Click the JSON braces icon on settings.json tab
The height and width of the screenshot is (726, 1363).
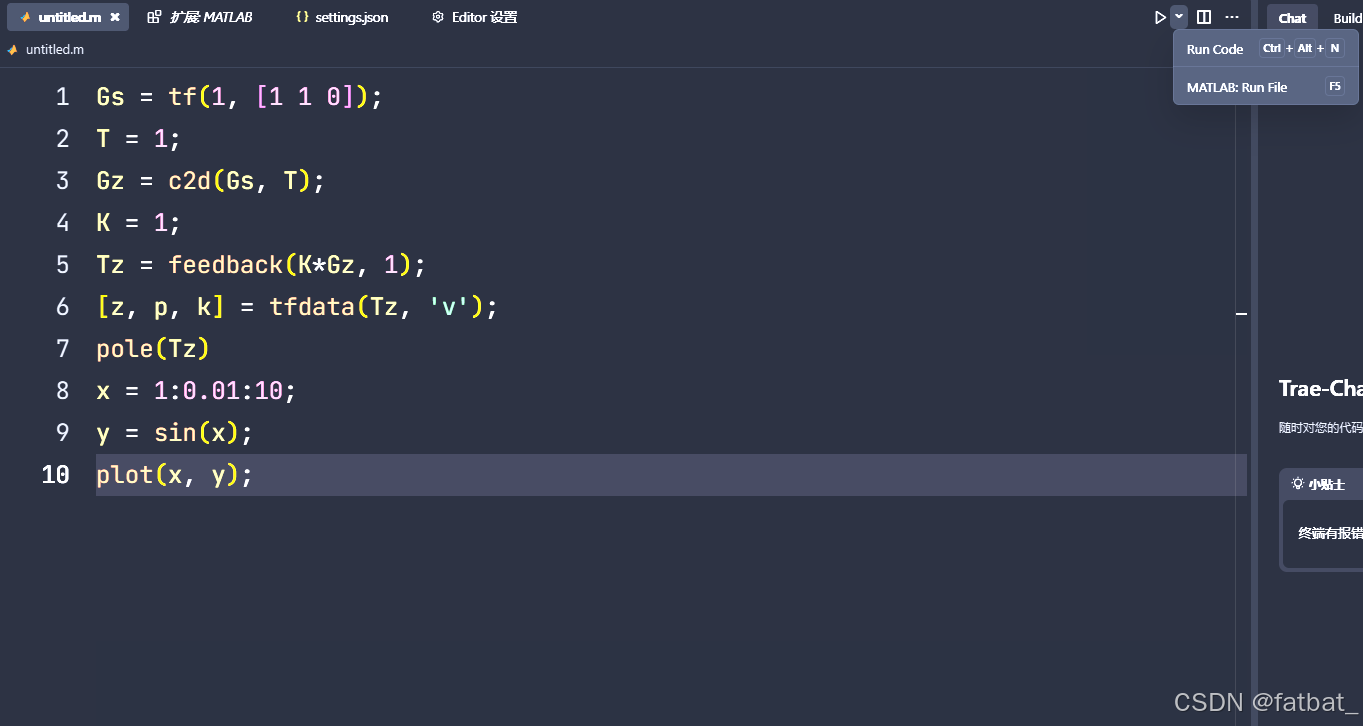[x=302, y=16]
